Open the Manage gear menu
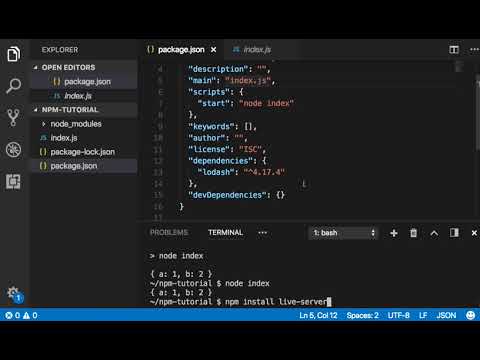The image size is (480, 360). pos(14,294)
